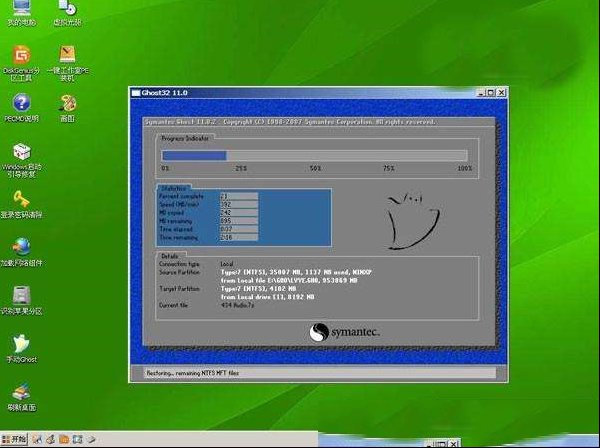Click the Source Partition Type:7 NTFS line
The height and width of the screenshot is (448, 600).
tap(296, 272)
